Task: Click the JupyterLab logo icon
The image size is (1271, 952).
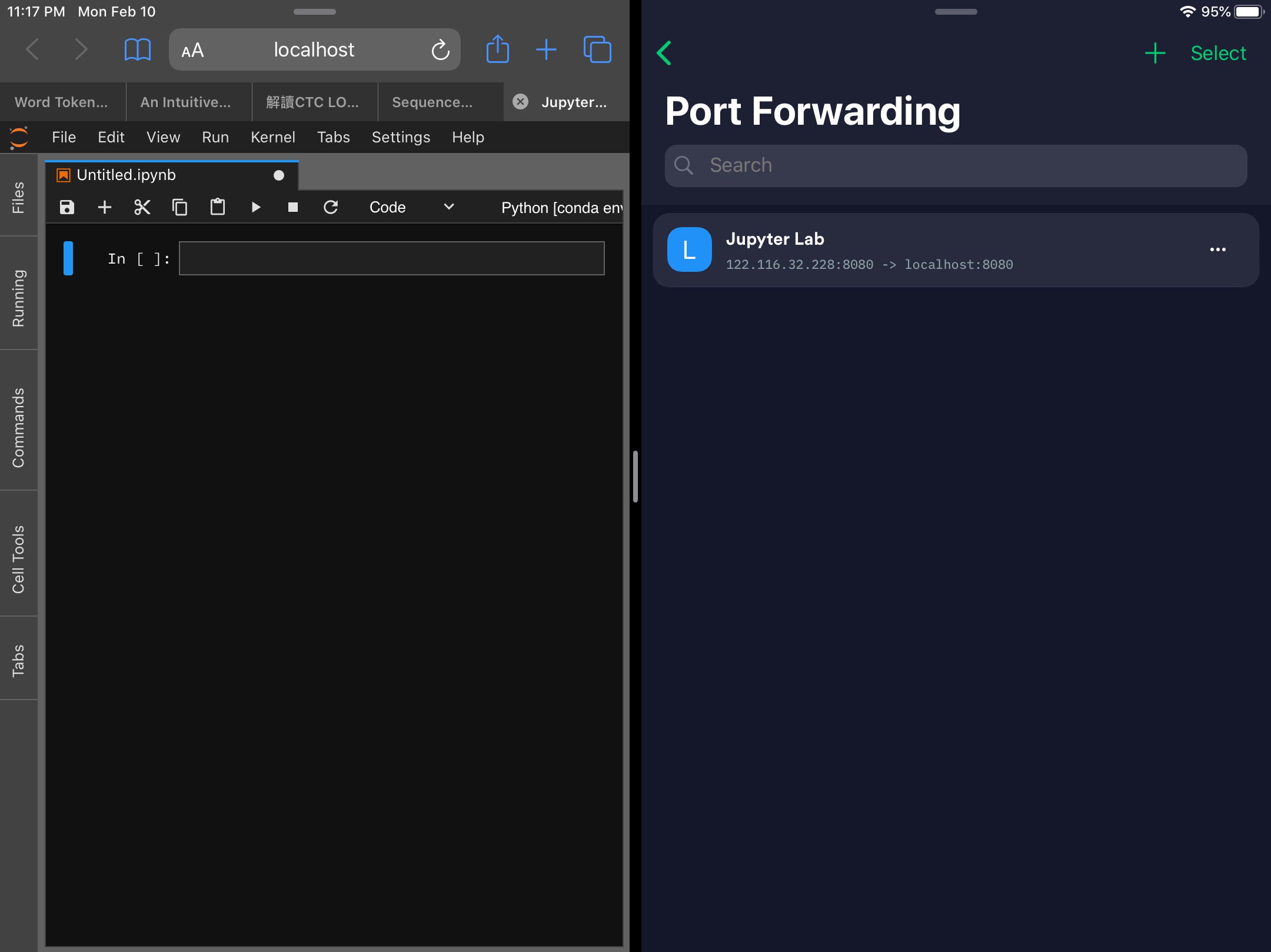Action: tap(19, 138)
